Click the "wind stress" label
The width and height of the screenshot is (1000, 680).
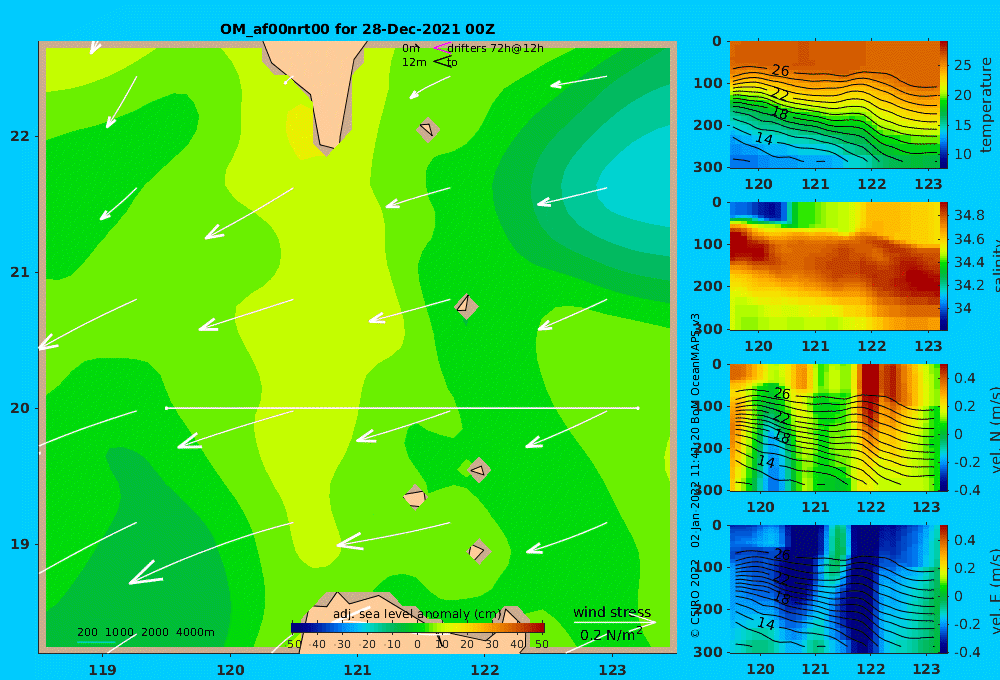612,612
